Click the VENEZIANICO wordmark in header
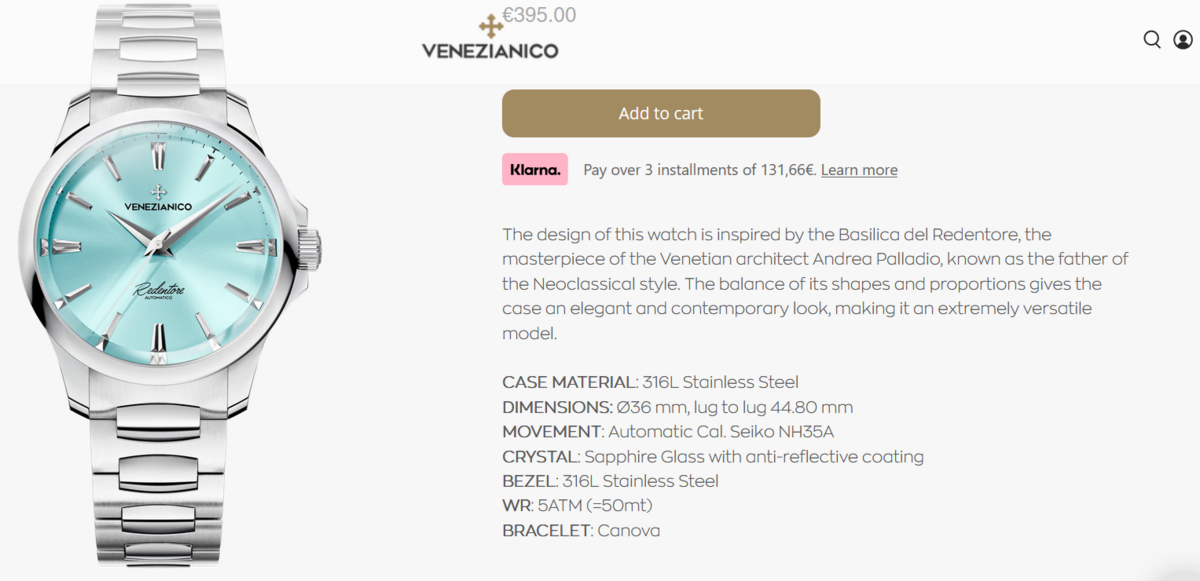 (x=490, y=51)
